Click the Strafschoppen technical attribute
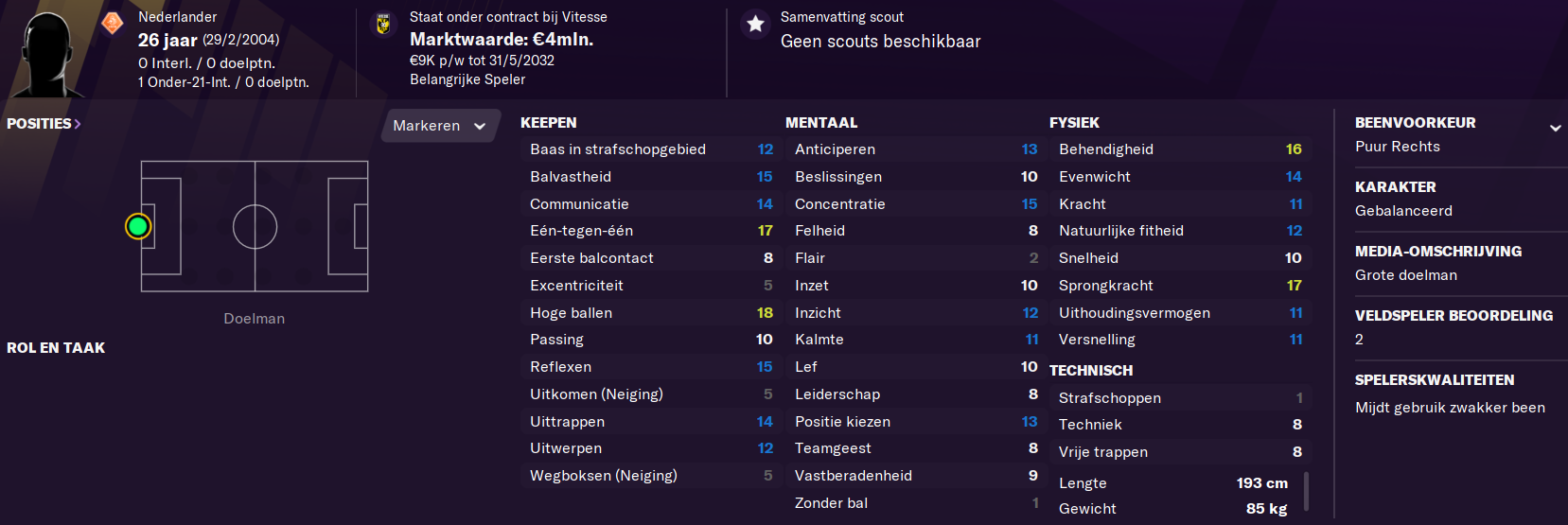 [1180, 398]
